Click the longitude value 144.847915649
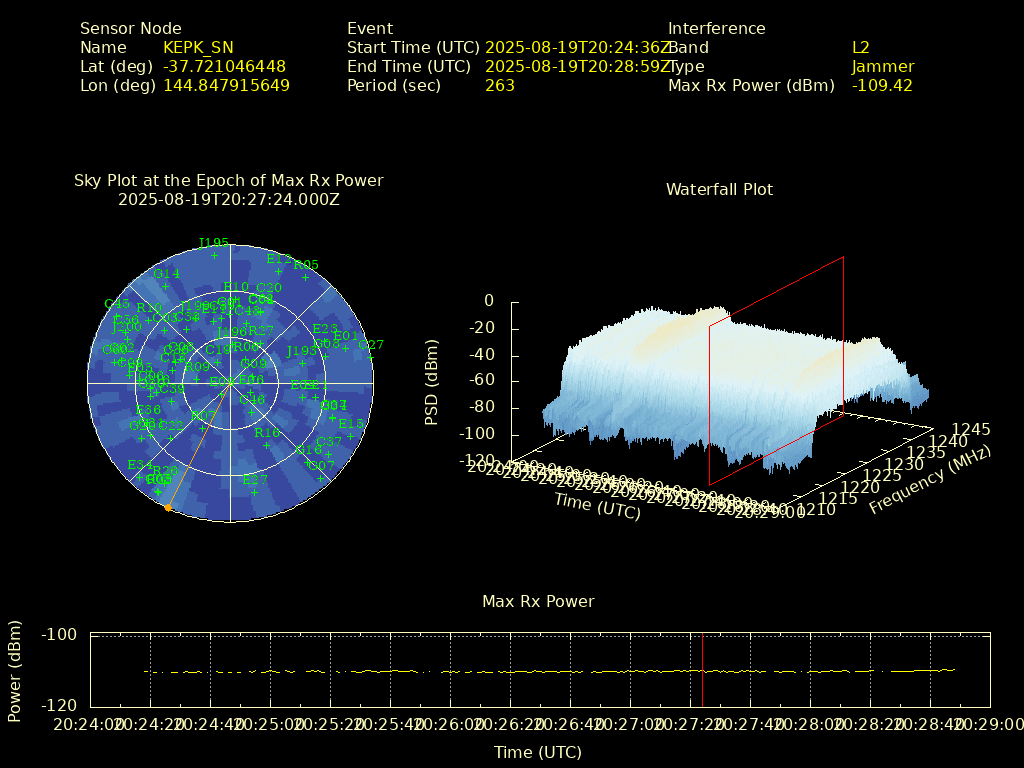This screenshot has height=768, width=1024. (226, 85)
